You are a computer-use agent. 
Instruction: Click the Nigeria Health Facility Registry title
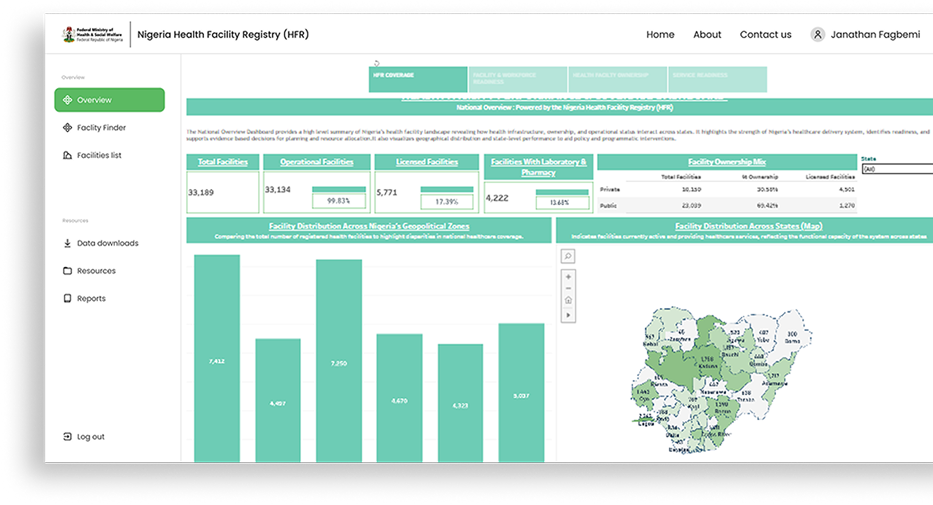tap(223, 34)
